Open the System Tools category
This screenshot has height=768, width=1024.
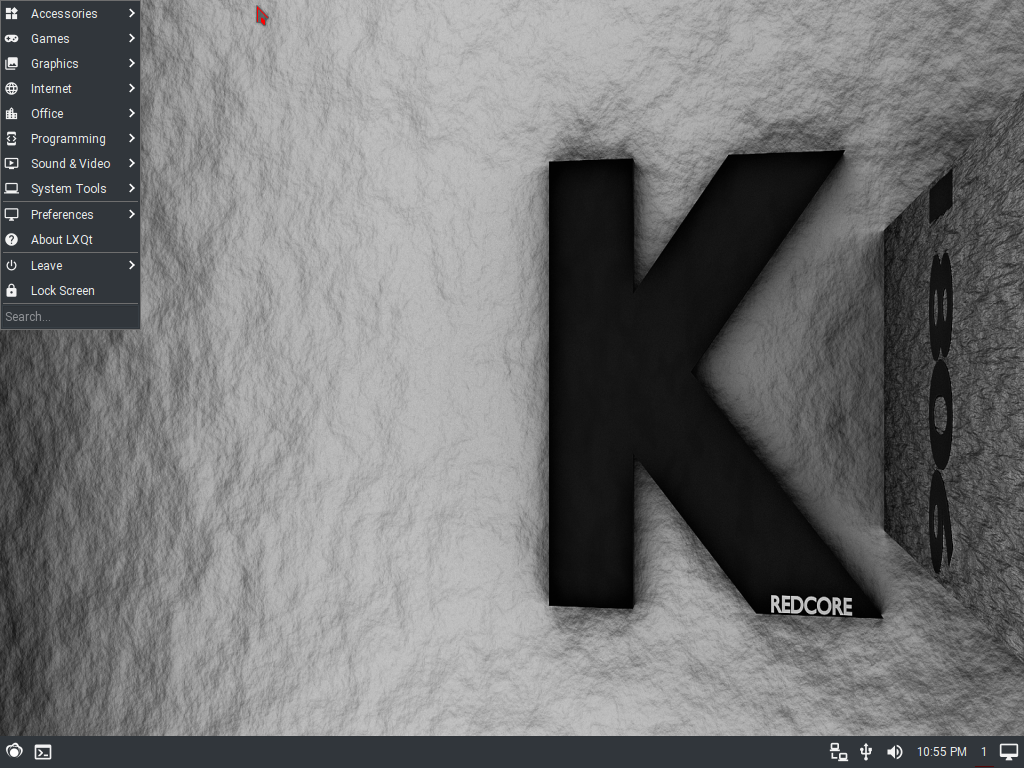70,189
